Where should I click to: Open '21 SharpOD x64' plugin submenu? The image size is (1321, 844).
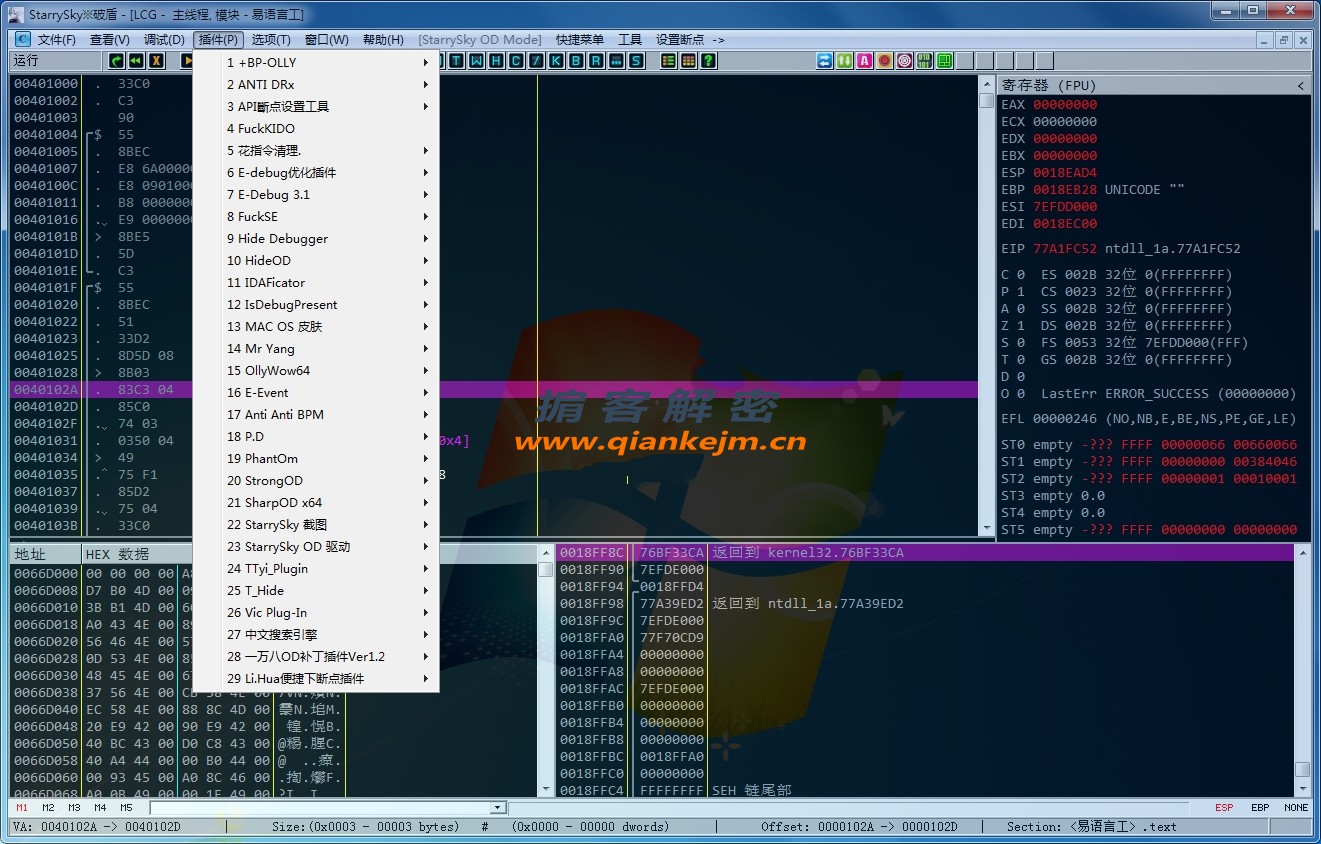(x=316, y=502)
